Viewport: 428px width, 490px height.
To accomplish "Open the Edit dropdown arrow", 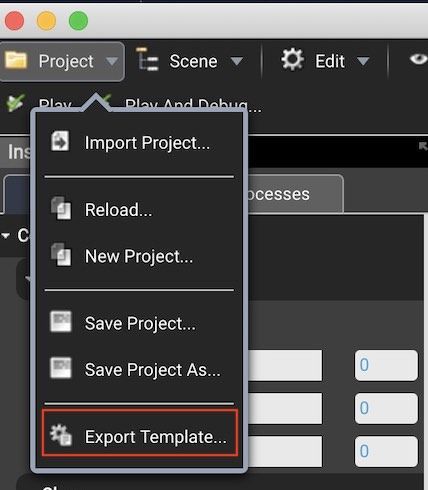I will pos(363,61).
